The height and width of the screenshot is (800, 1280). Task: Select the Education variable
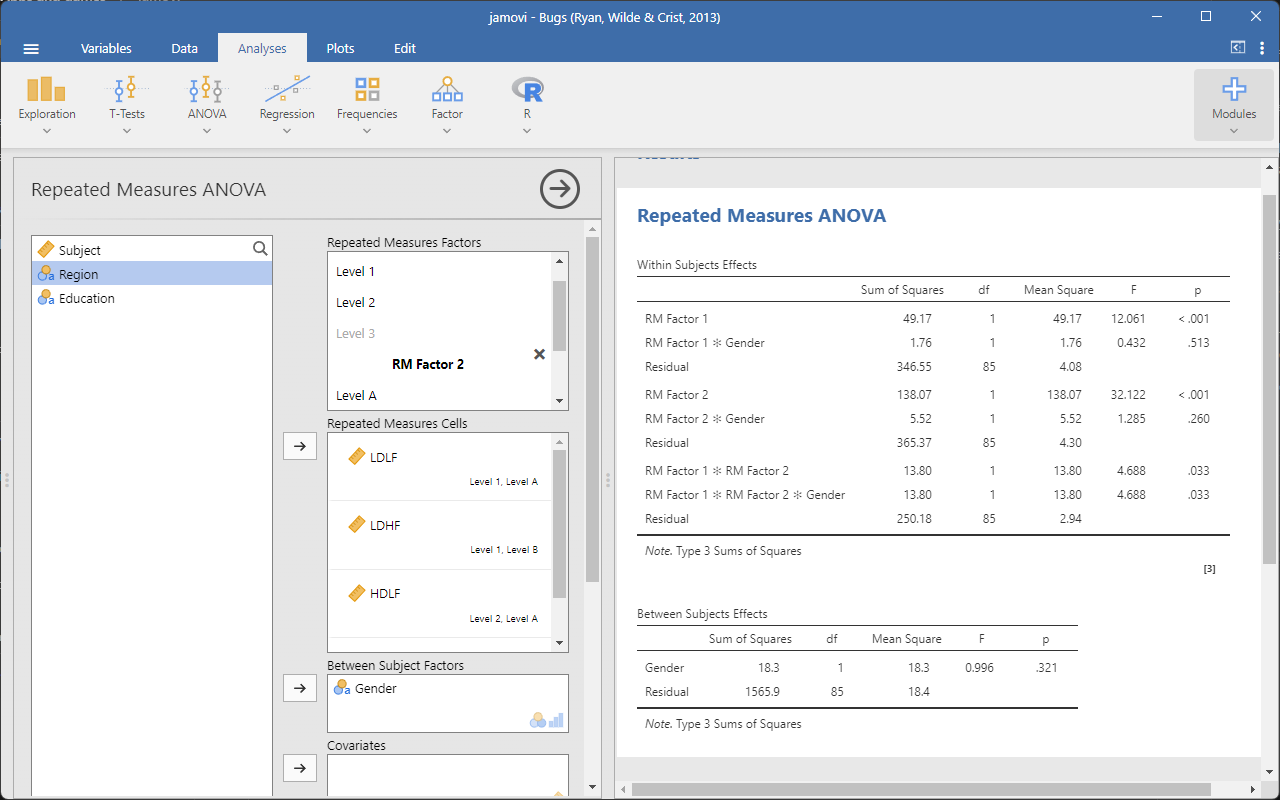pos(152,298)
